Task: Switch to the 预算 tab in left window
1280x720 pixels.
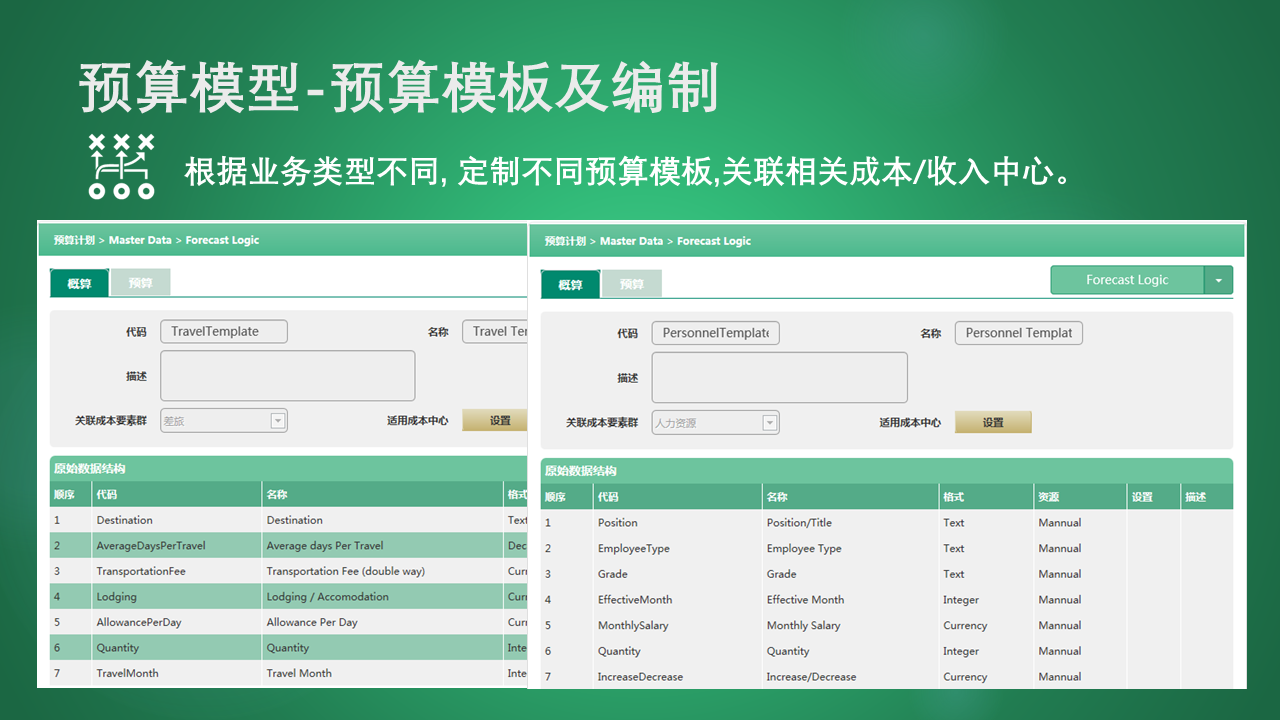Action: point(140,283)
